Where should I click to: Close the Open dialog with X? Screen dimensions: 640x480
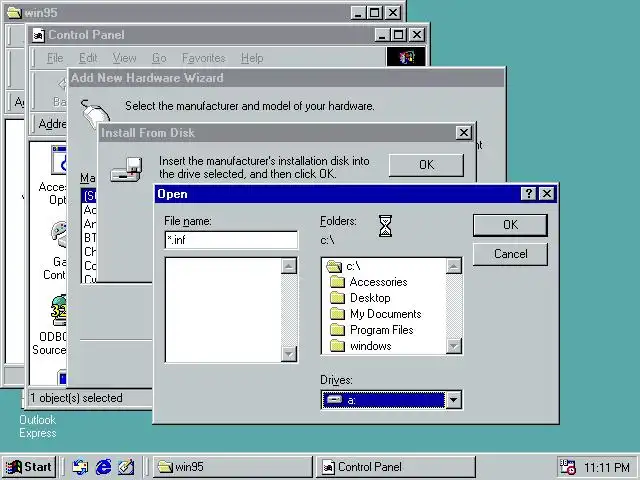click(547, 193)
